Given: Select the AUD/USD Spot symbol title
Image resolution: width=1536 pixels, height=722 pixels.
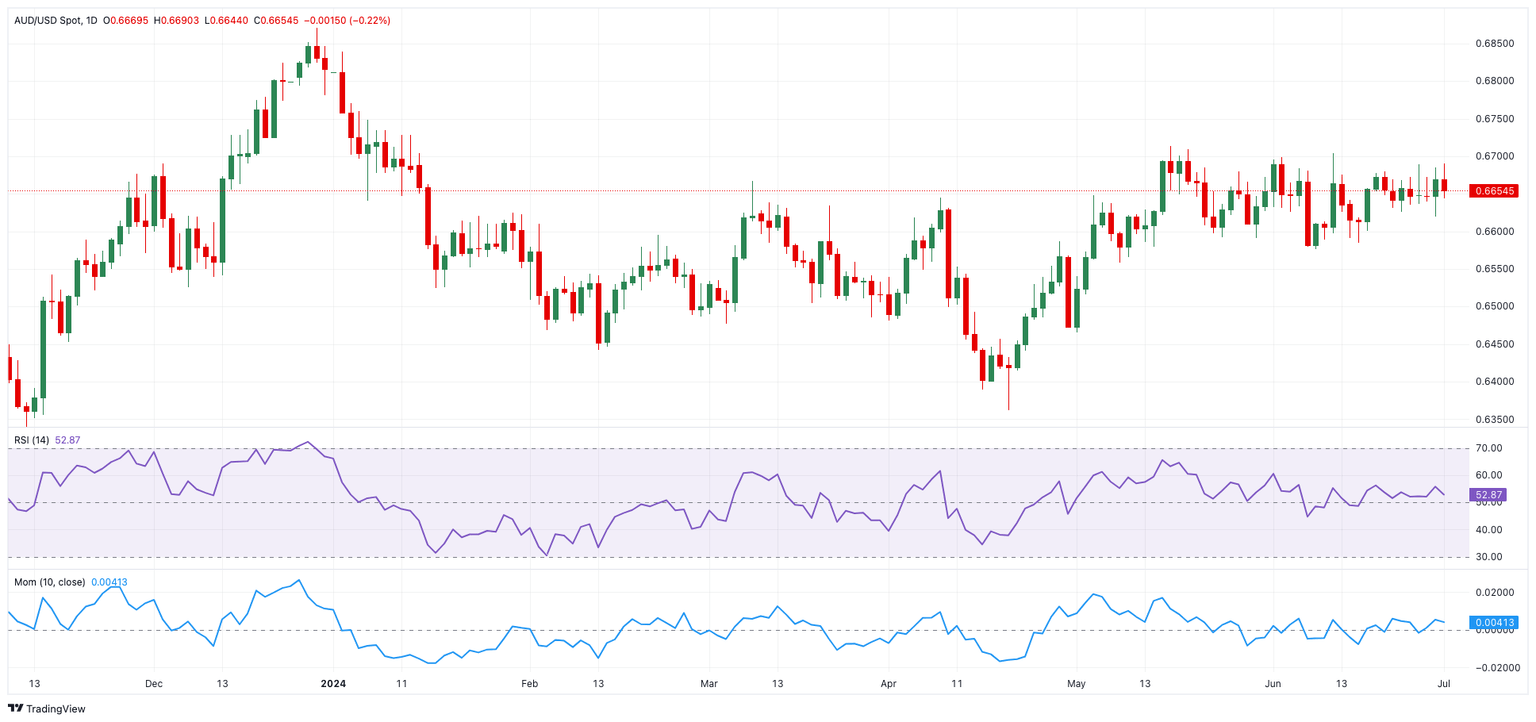Looking at the screenshot, I should (x=54, y=20).
